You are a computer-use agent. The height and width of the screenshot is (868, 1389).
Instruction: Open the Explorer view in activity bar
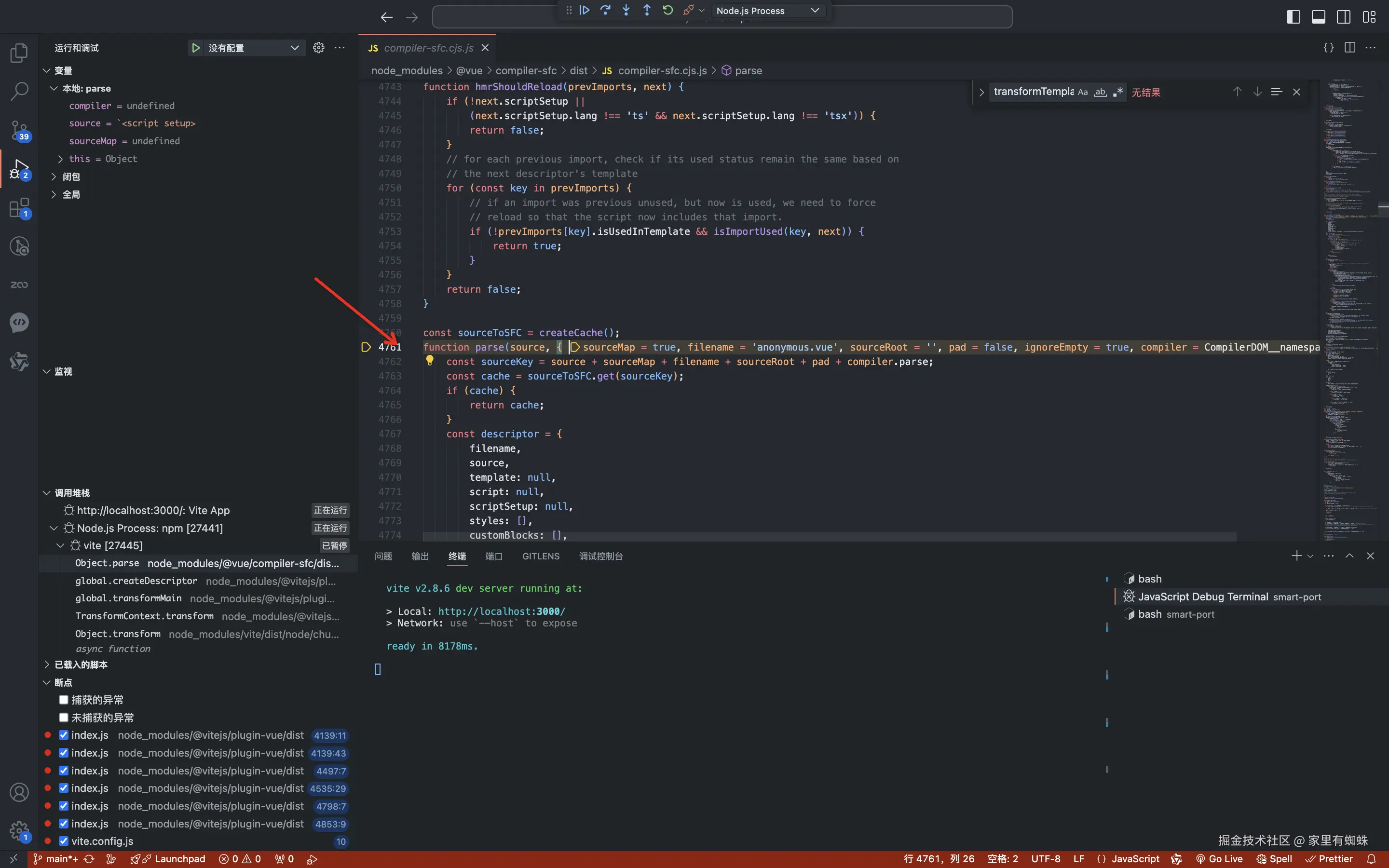pyautogui.click(x=19, y=53)
